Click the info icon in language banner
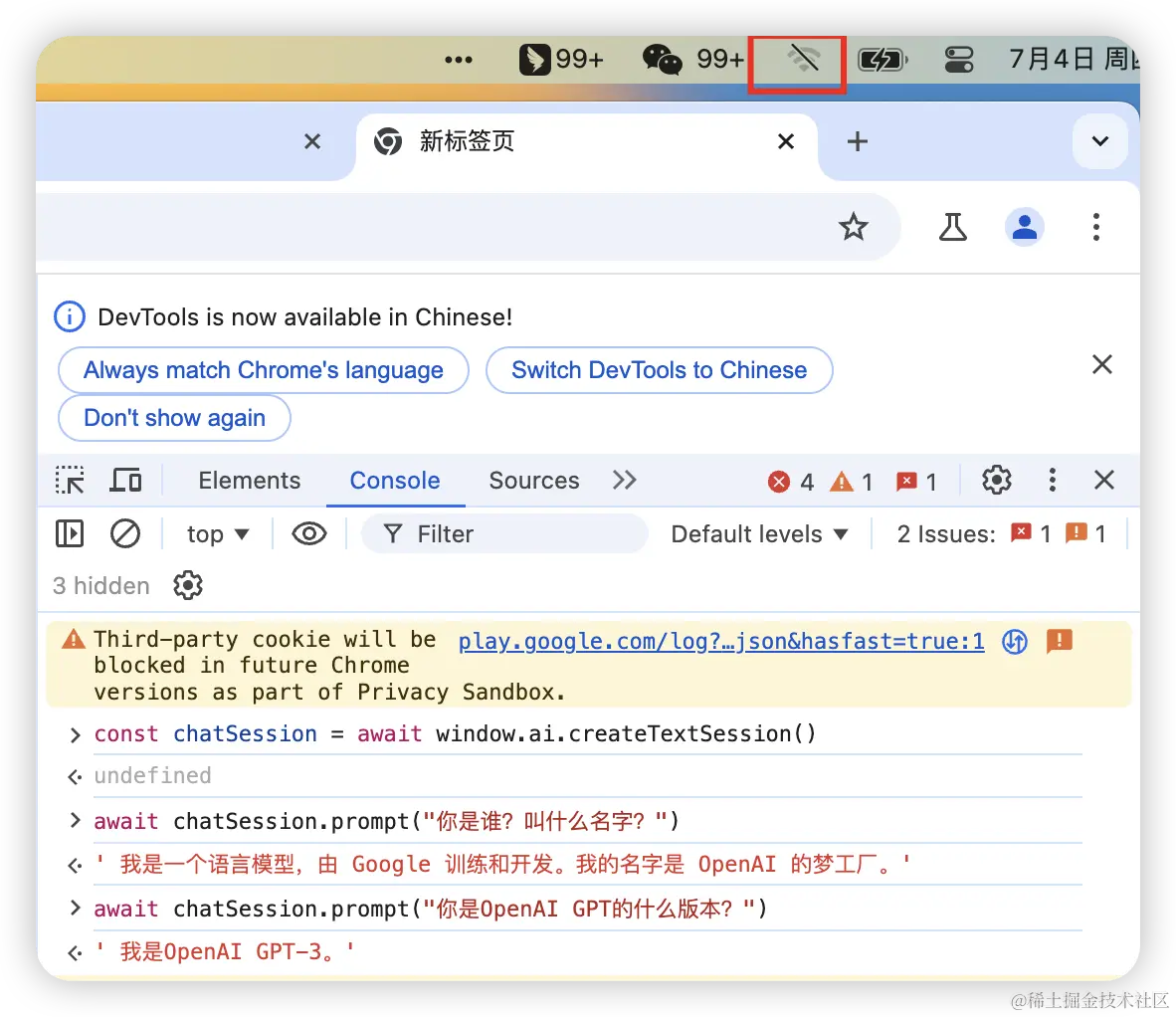 (69, 316)
